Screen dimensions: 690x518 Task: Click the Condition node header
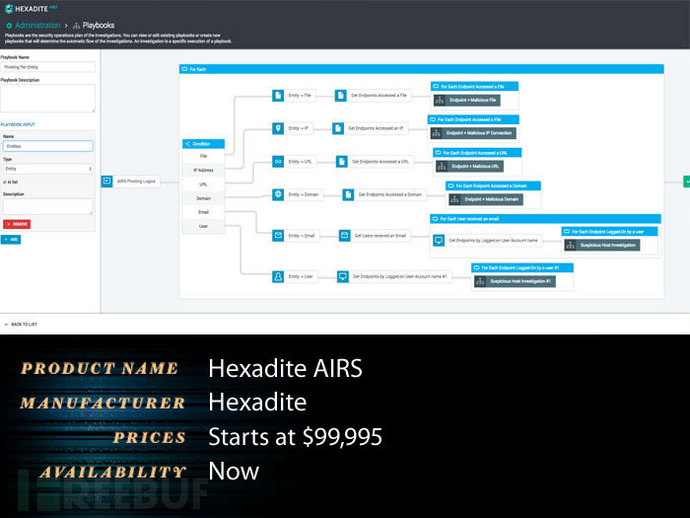click(203, 144)
